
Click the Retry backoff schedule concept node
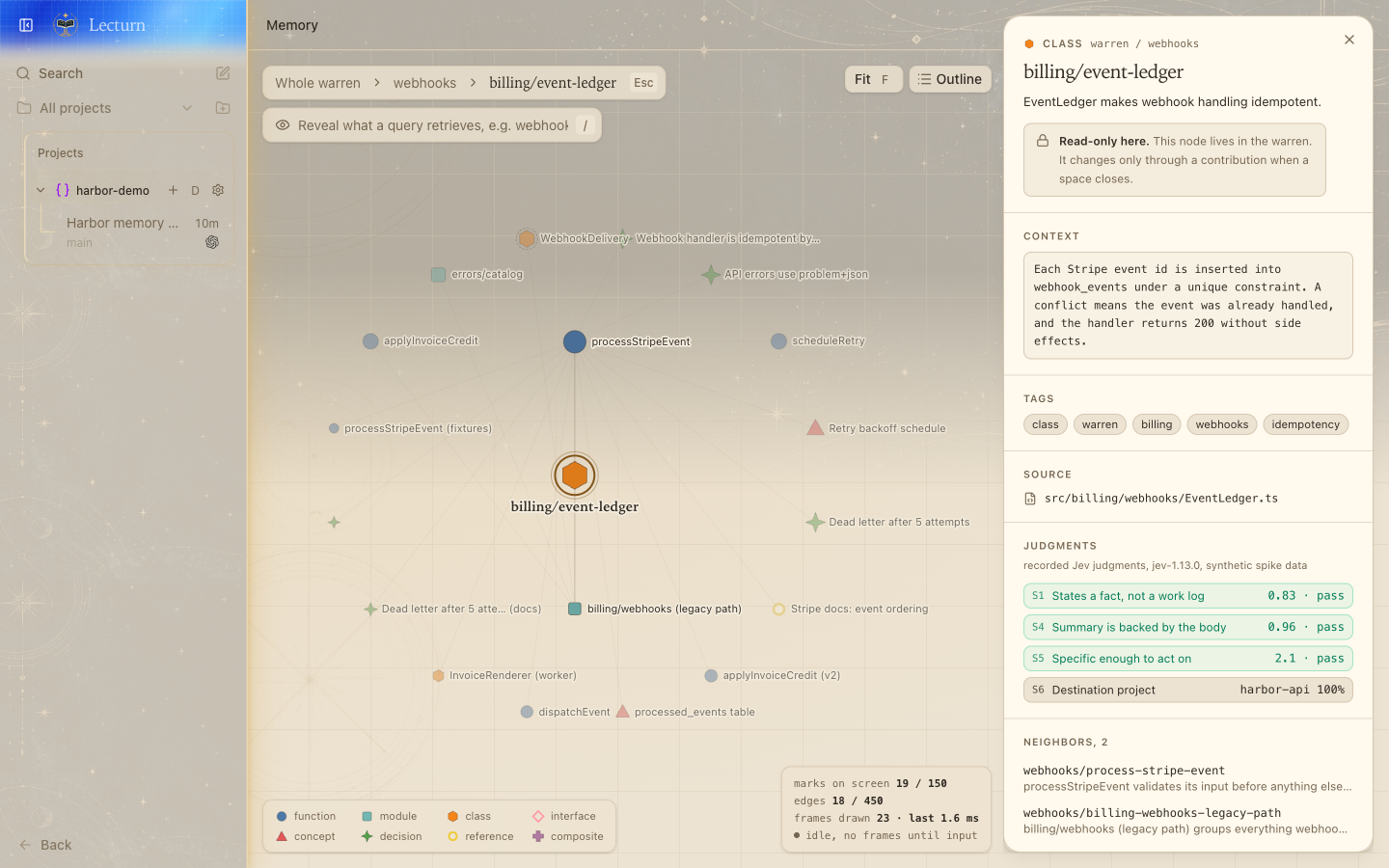pyautogui.click(x=815, y=427)
